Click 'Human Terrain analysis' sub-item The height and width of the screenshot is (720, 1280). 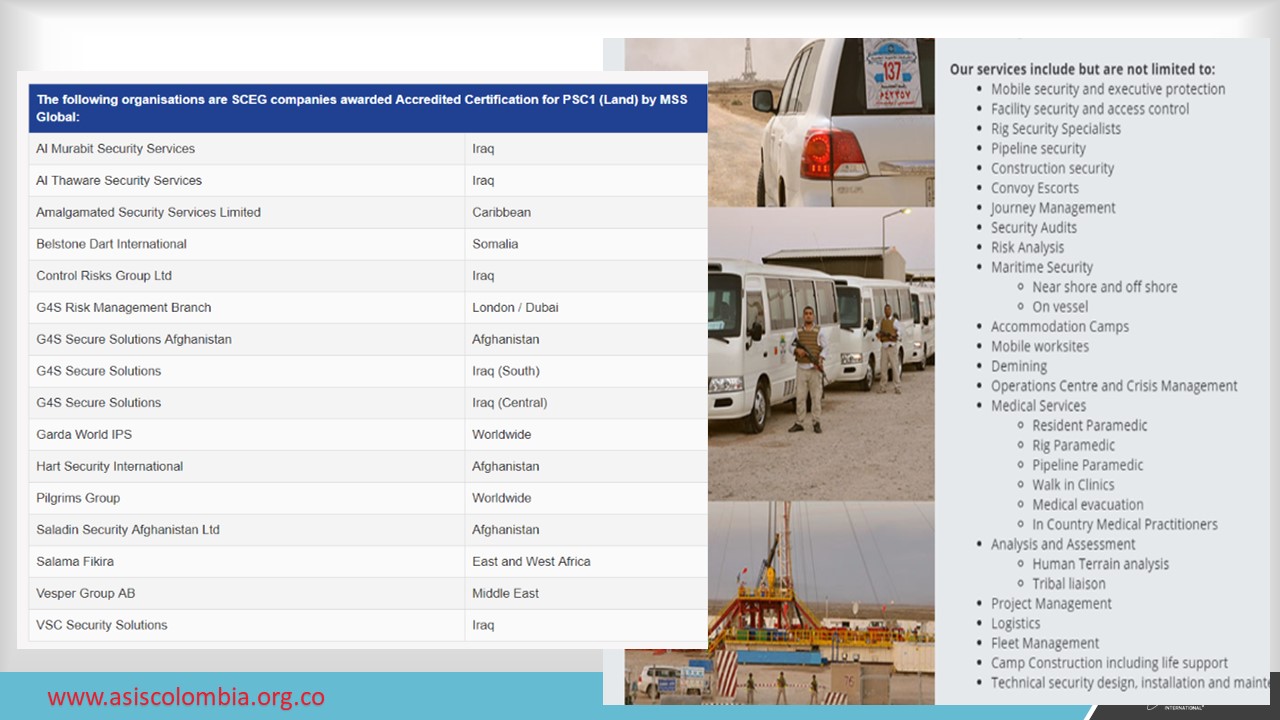[1100, 564]
